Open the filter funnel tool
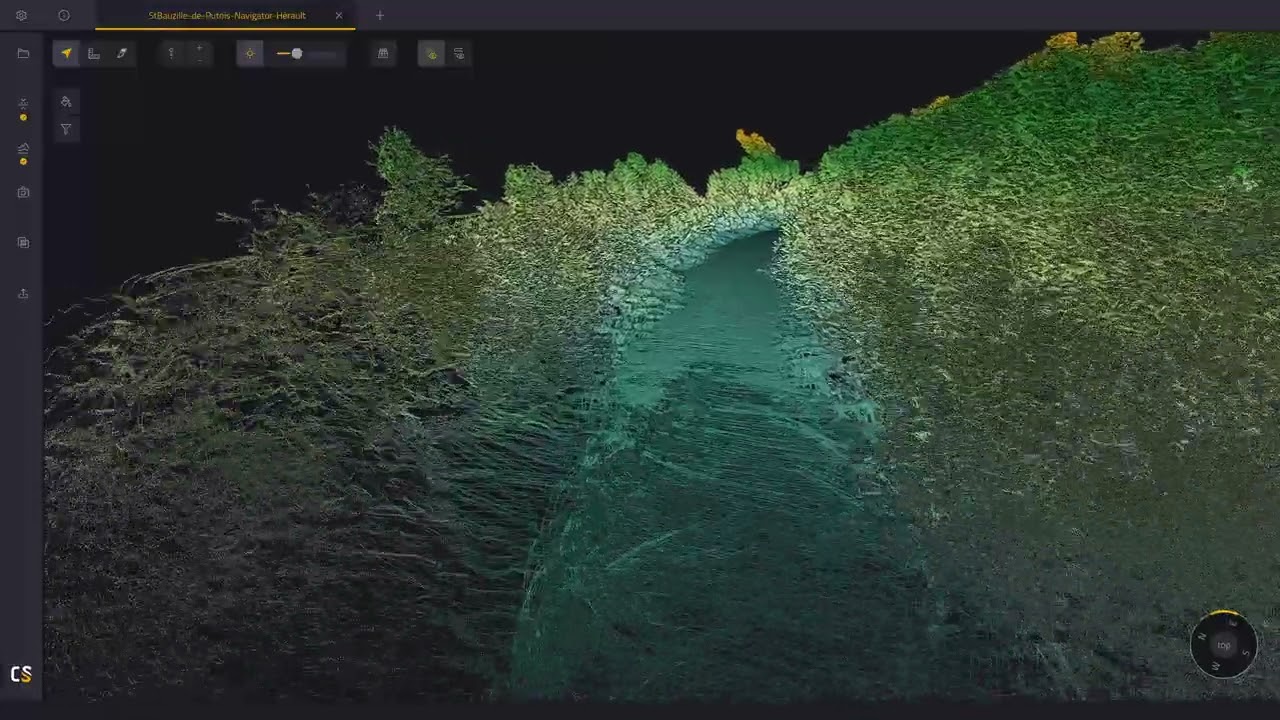This screenshot has width=1280, height=720. pos(66,130)
